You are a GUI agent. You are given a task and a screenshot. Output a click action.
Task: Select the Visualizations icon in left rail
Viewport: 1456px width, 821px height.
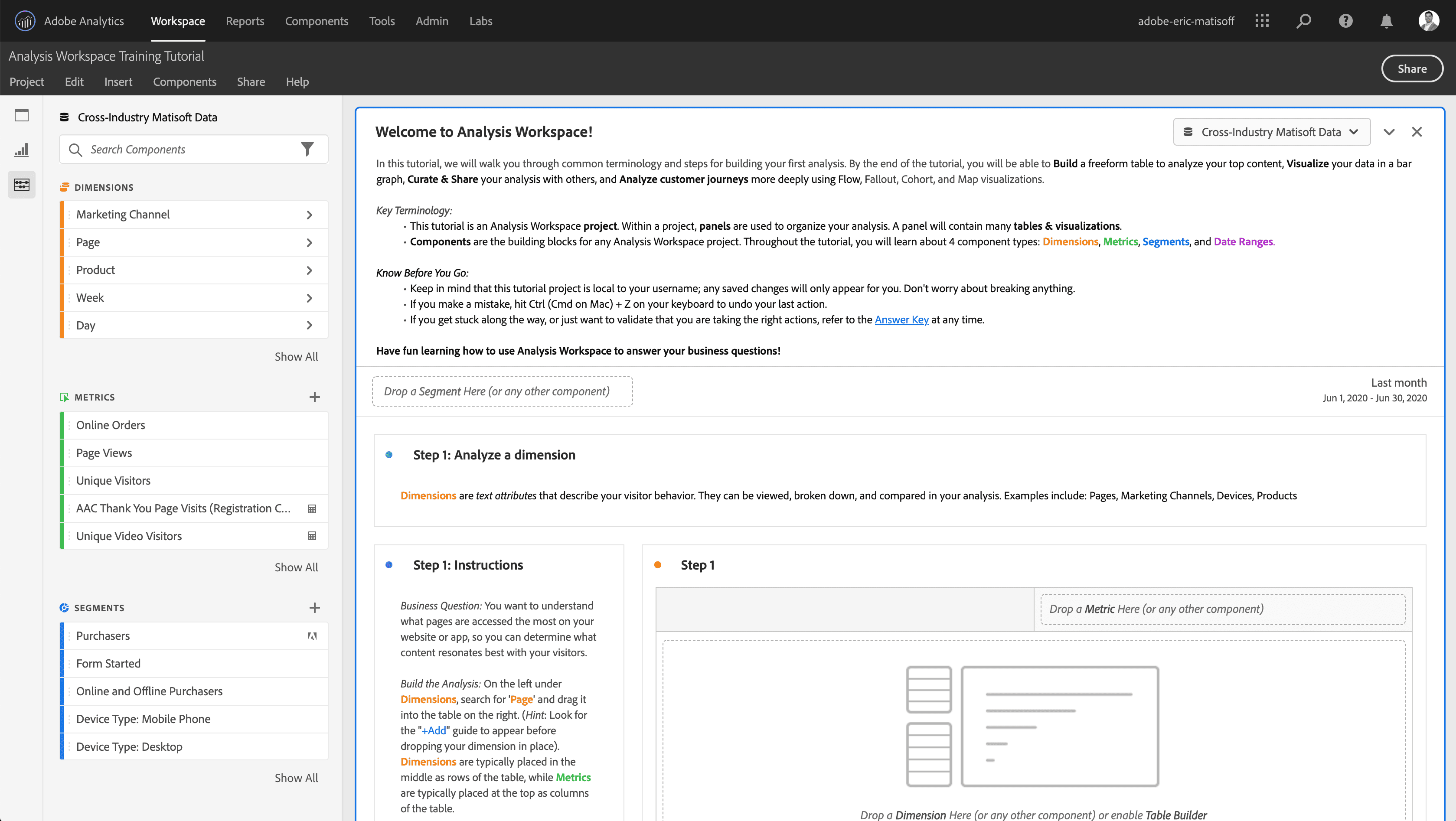pyautogui.click(x=22, y=150)
